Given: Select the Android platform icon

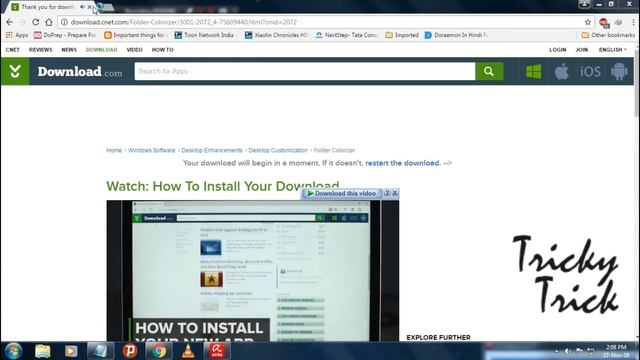Looking at the screenshot, I should [619, 71].
